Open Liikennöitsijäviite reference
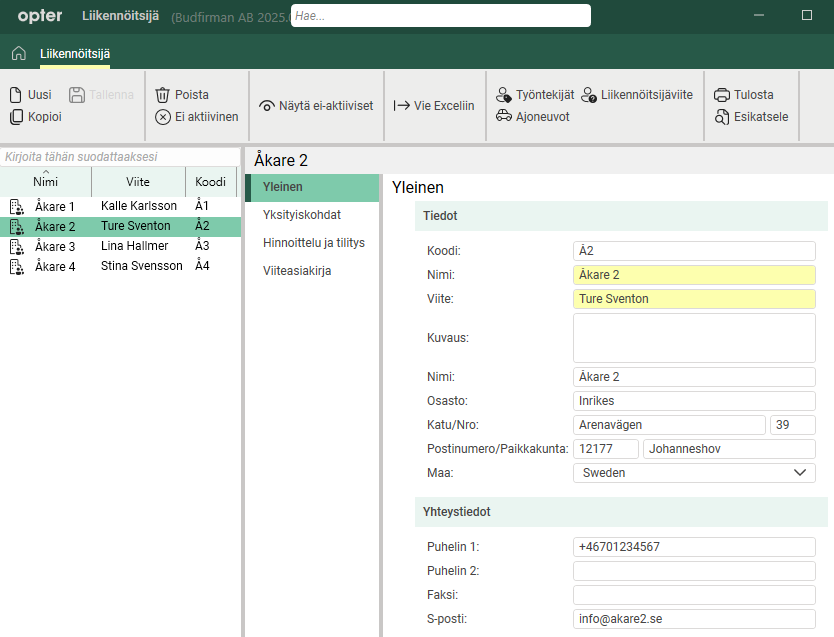This screenshot has height=637, width=834. [x=637, y=95]
